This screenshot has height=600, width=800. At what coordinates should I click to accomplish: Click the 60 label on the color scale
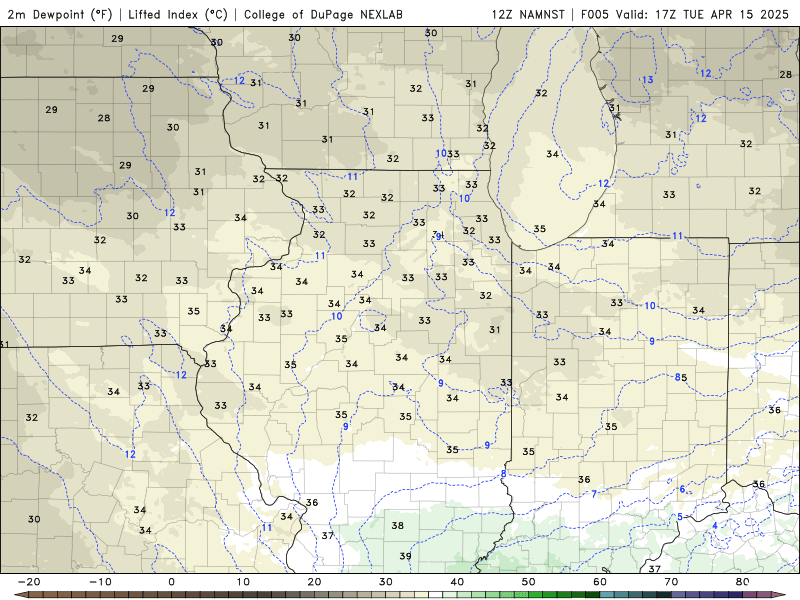tap(600, 582)
